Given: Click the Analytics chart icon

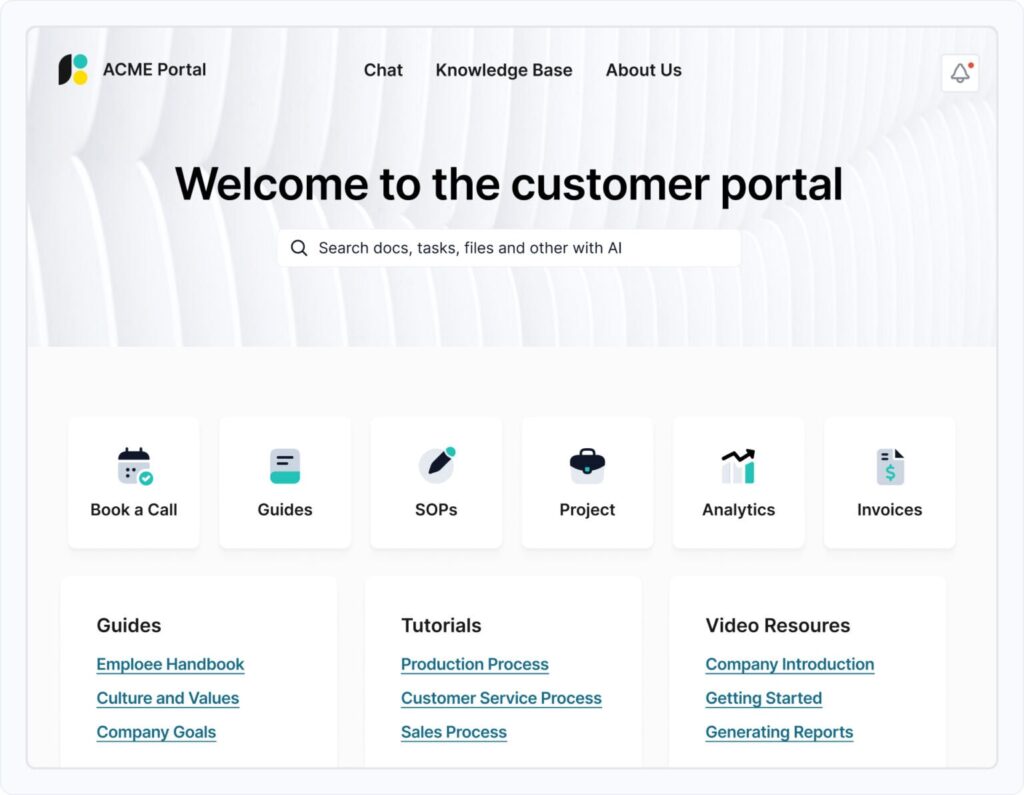Looking at the screenshot, I should pyautogui.click(x=738, y=466).
